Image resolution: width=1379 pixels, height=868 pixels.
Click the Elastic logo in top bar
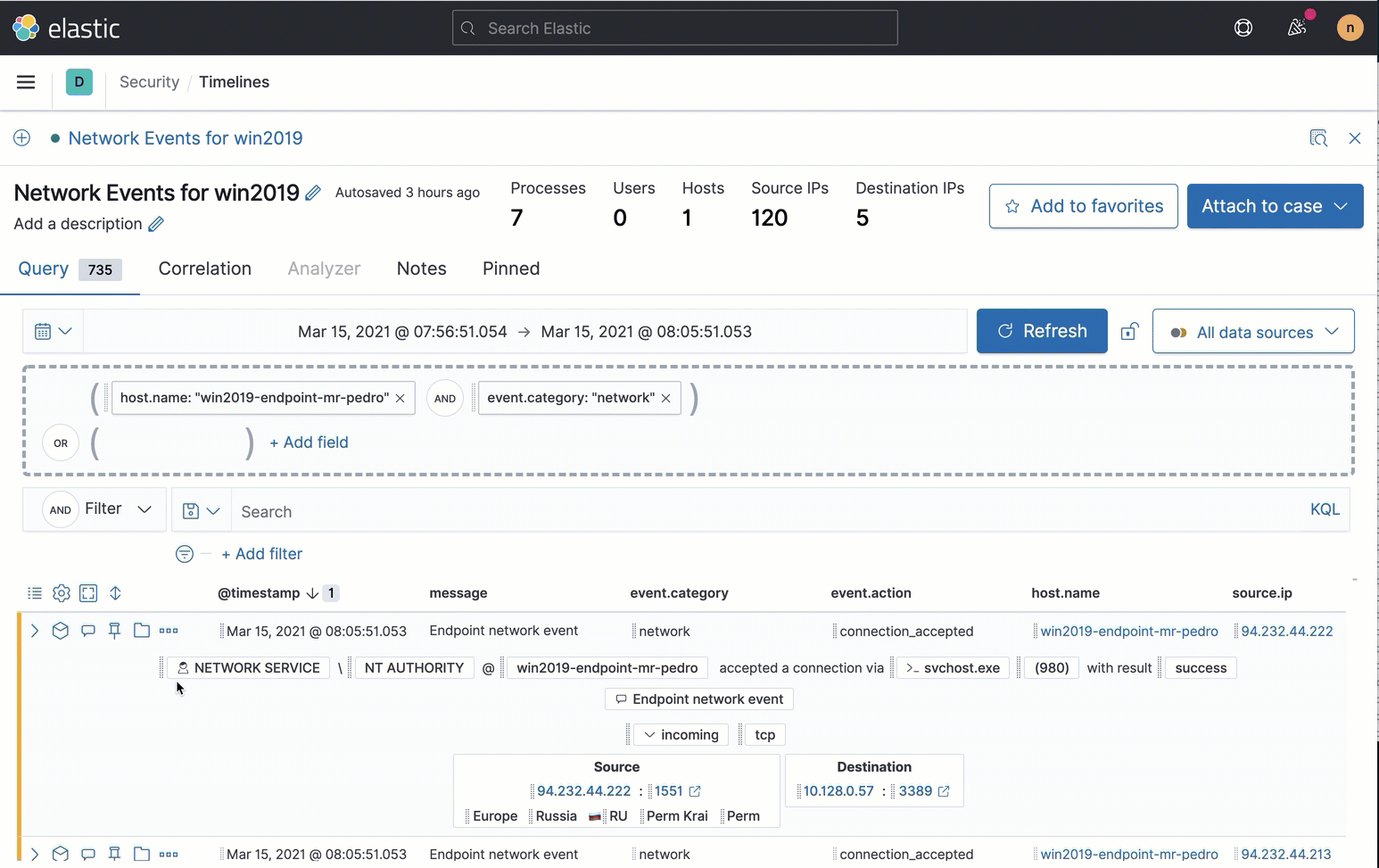(64, 28)
